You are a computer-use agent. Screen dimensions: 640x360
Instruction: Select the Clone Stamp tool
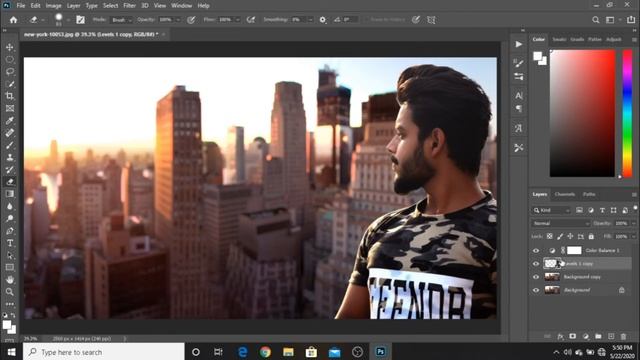(9, 158)
